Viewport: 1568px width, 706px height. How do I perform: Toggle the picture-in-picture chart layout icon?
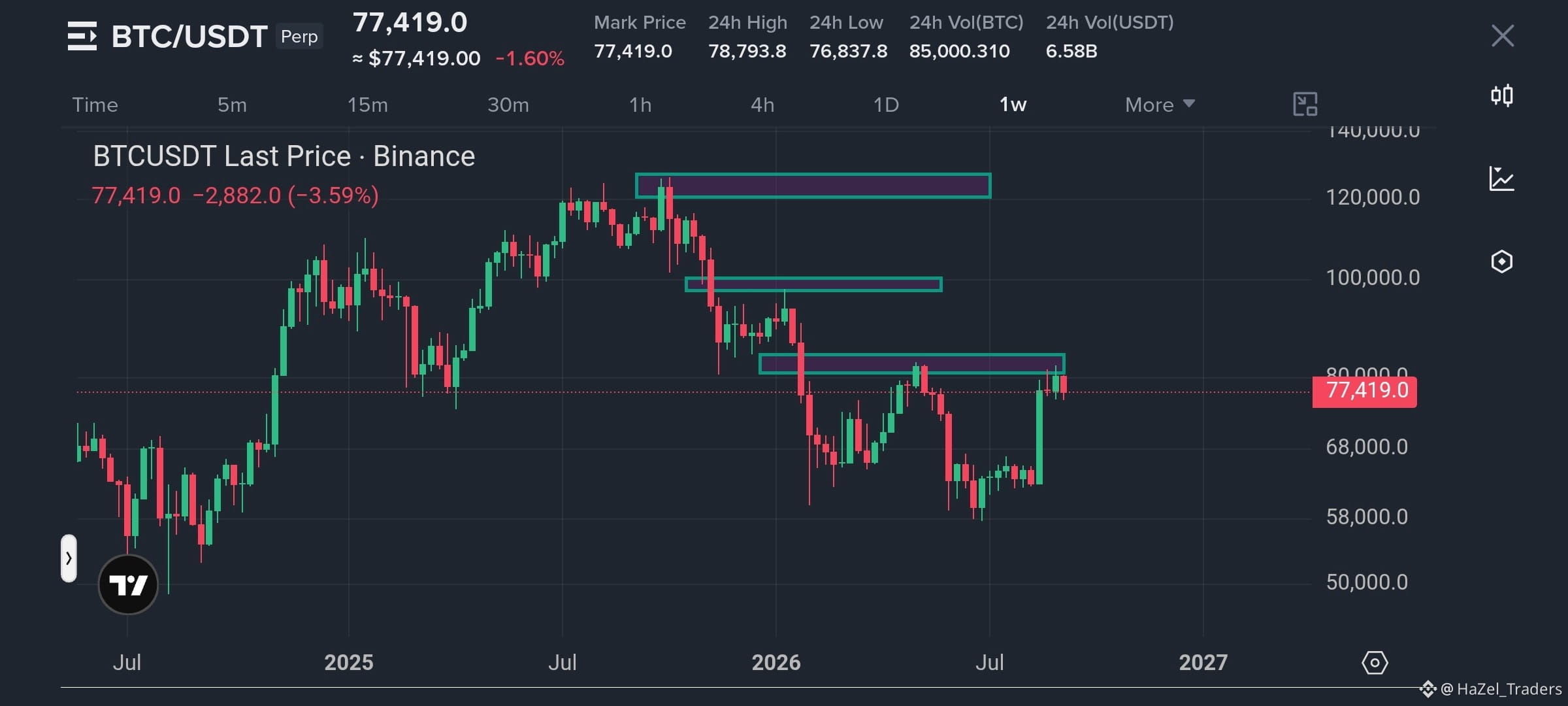click(x=1305, y=105)
